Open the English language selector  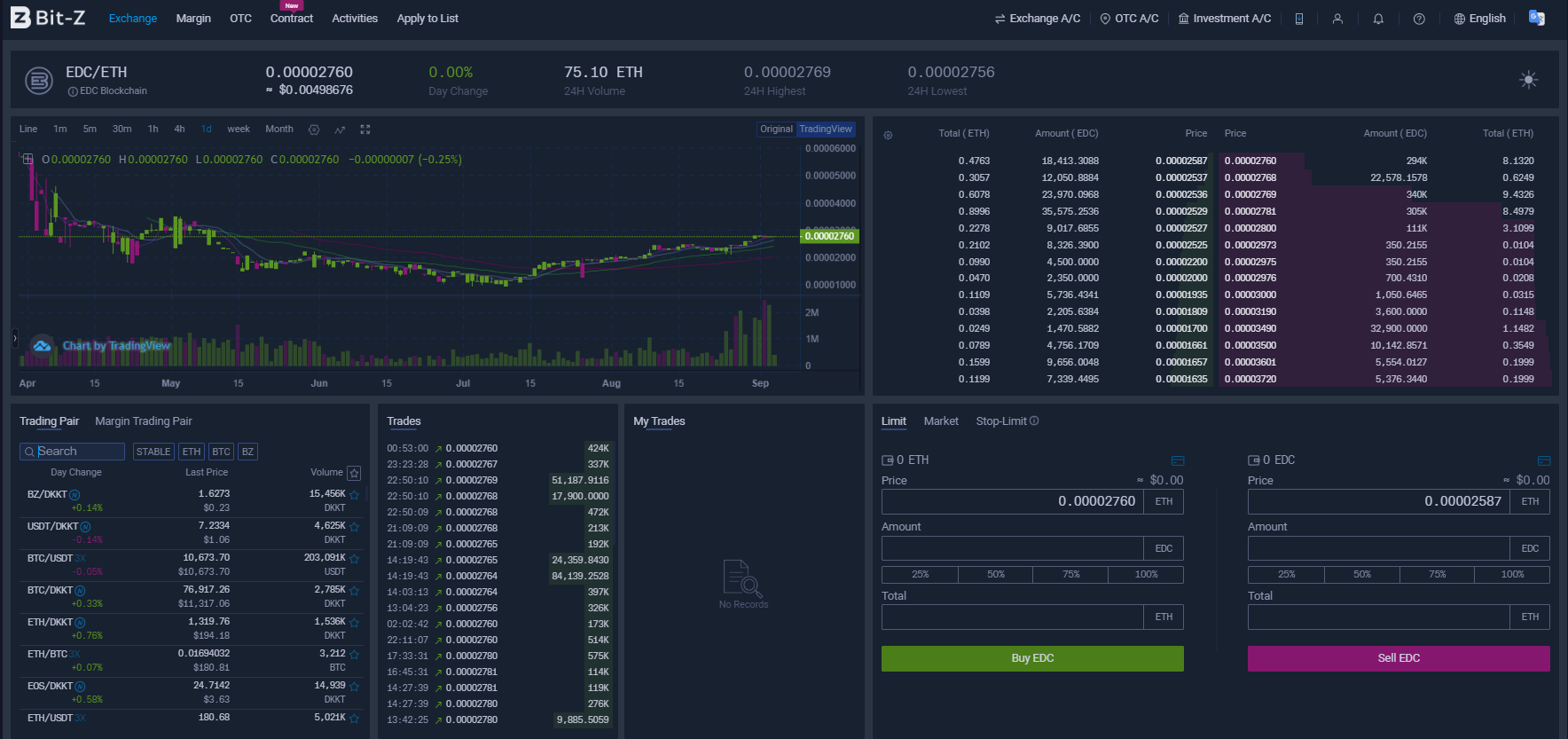pos(1479,19)
